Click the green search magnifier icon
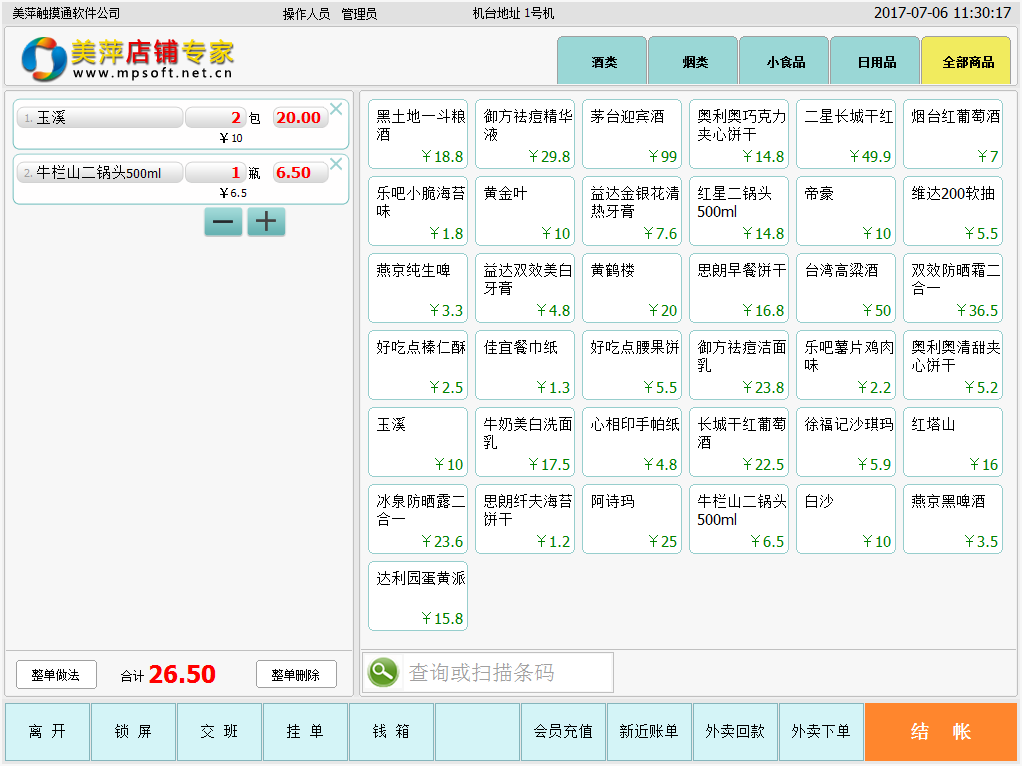 click(x=382, y=672)
